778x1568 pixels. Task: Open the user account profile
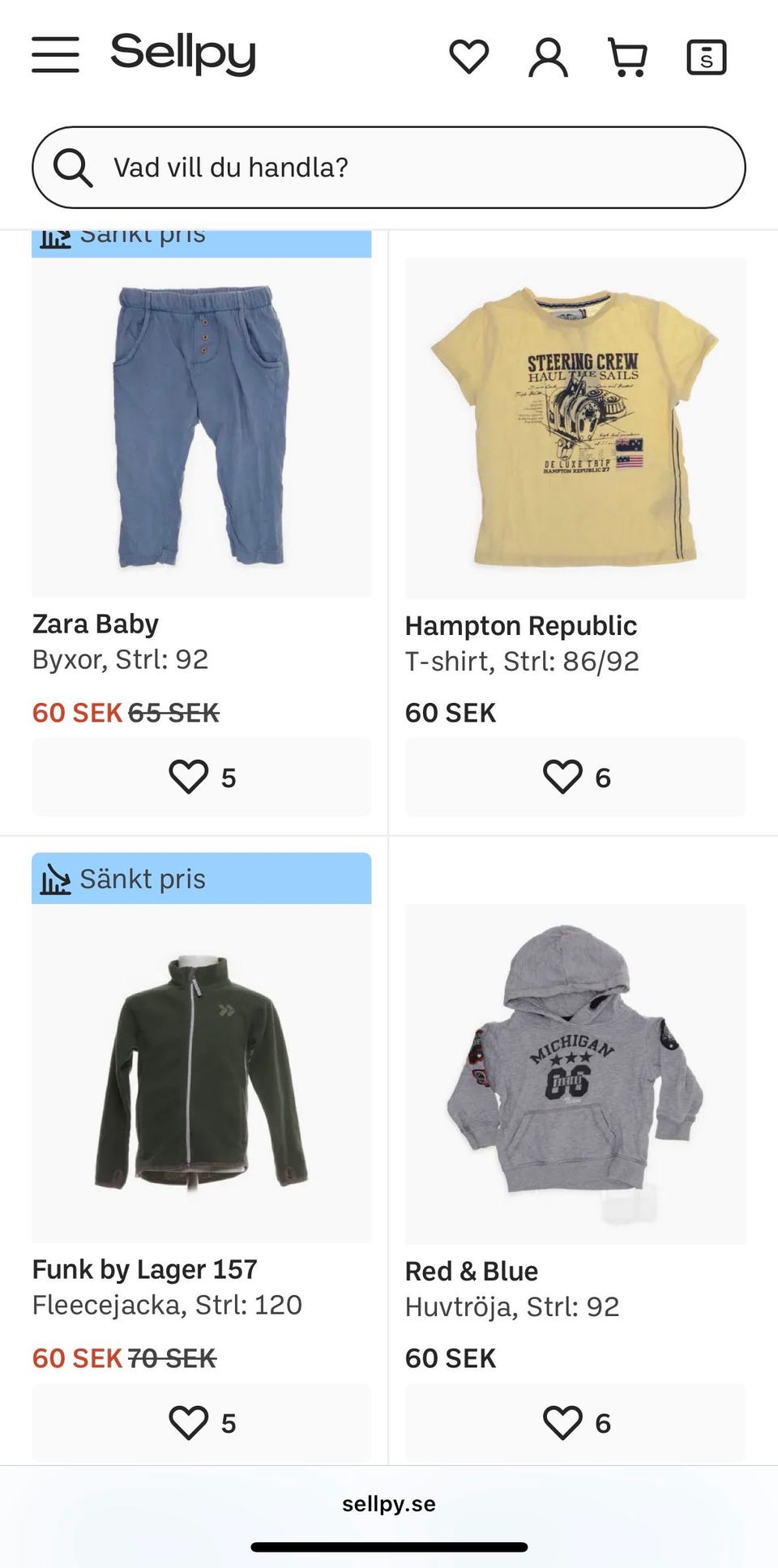[x=548, y=57]
